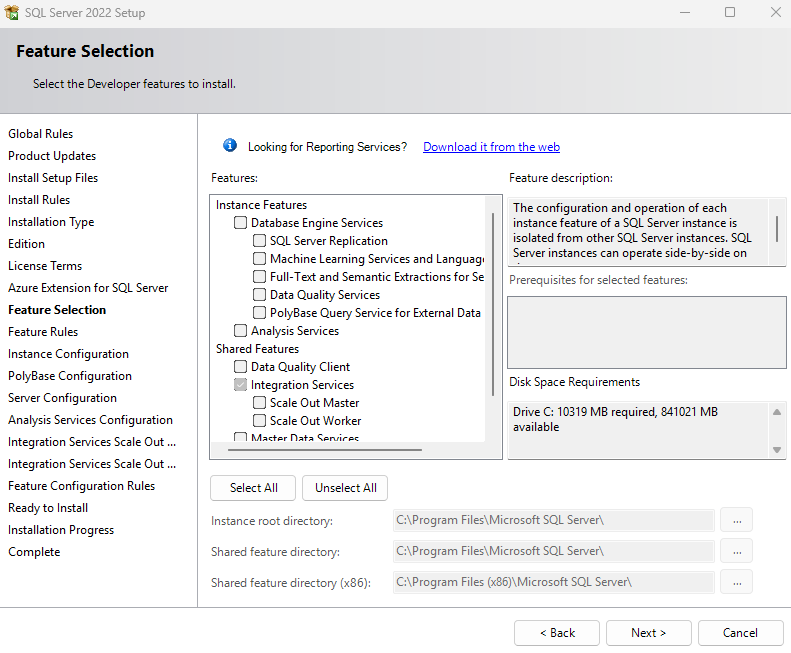Select the Analysis Services Configuration step

[x=90, y=420]
